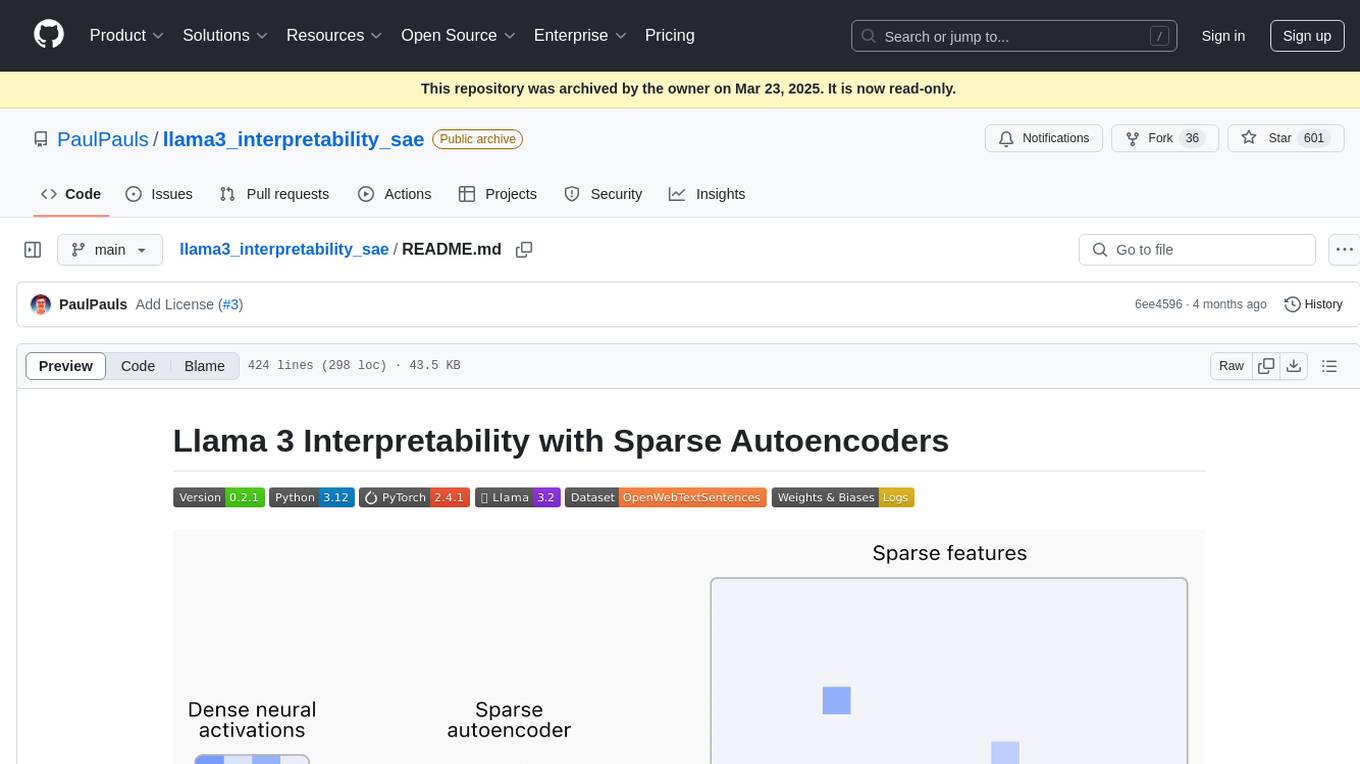Switch to the Issues tab
The image size is (1360, 764).
click(x=159, y=194)
